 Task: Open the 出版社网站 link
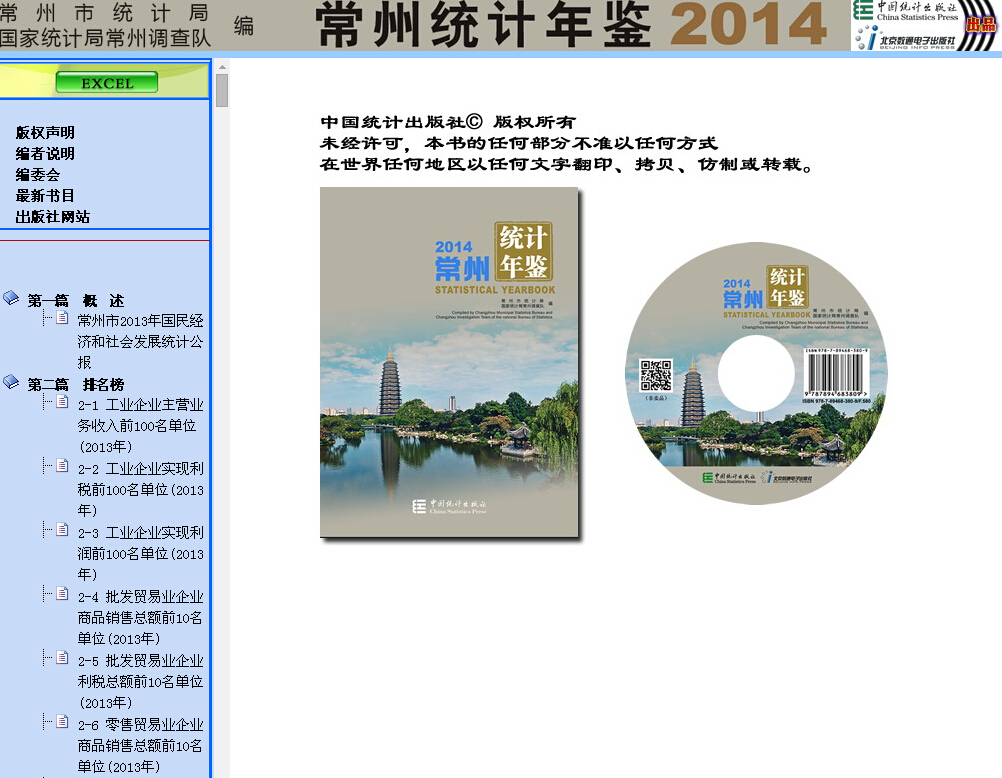(52, 217)
